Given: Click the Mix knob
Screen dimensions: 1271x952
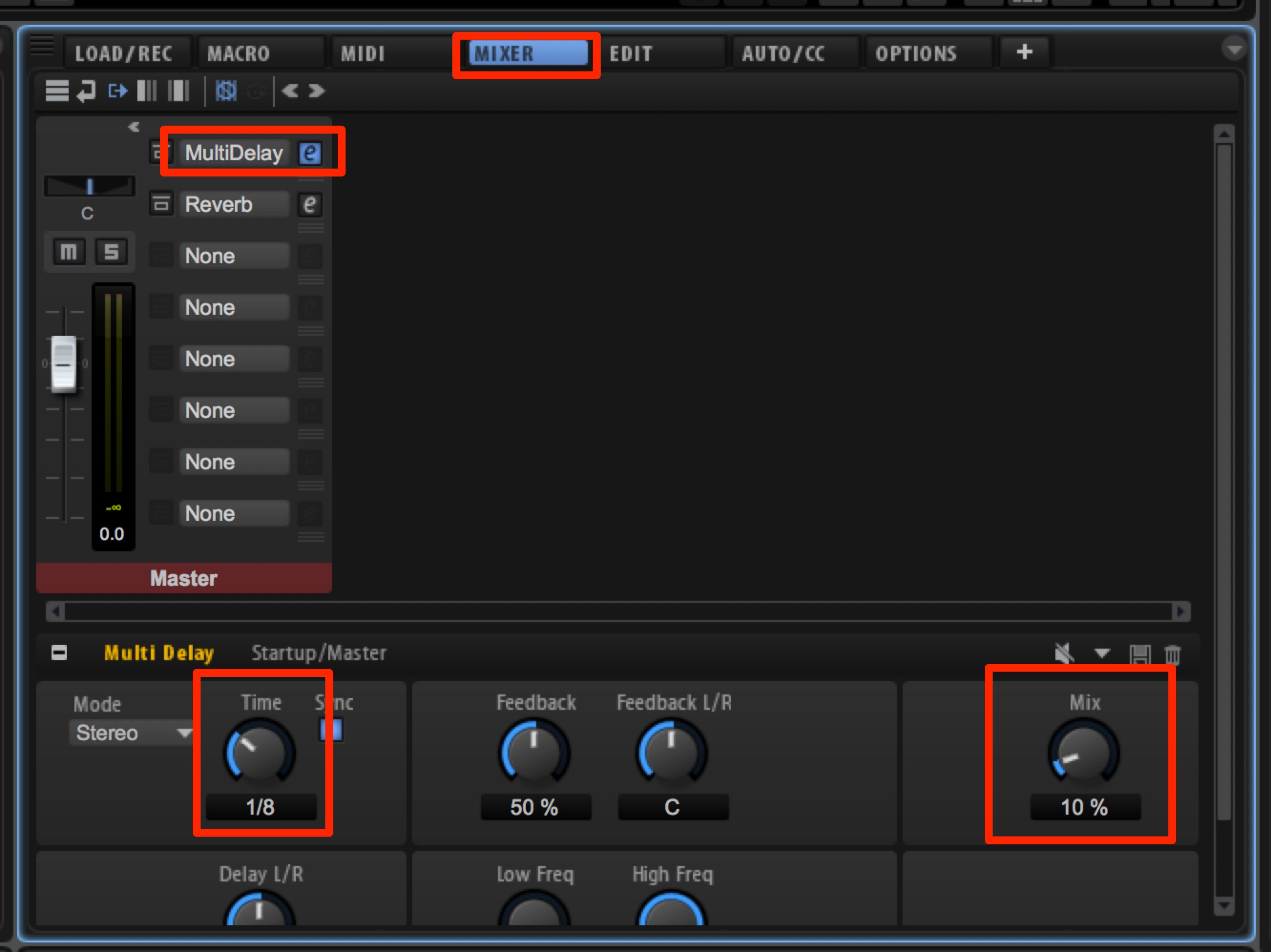Looking at the screenshot, I should pos(1083,753).
